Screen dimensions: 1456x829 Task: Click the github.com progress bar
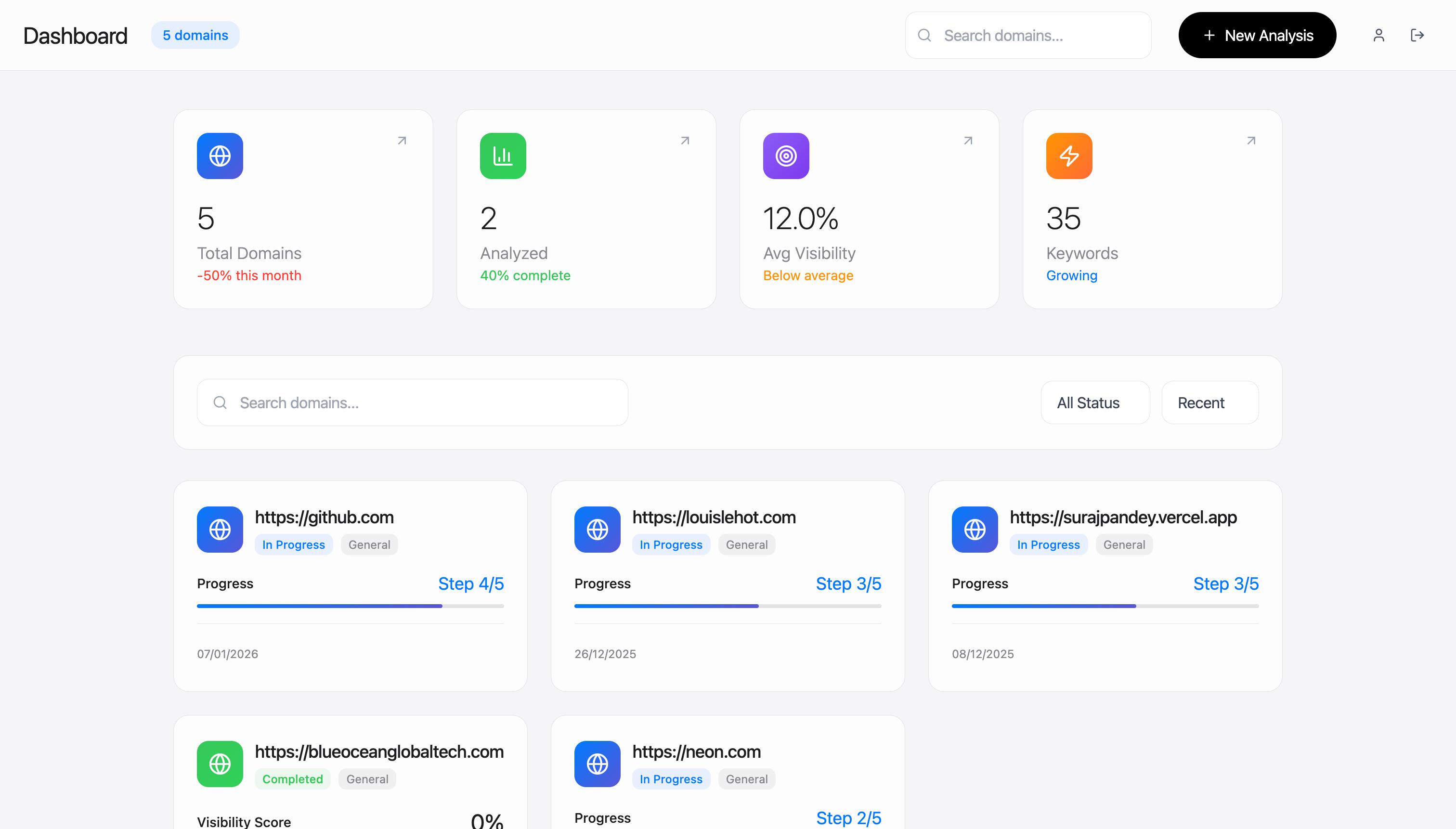[350, 606]
